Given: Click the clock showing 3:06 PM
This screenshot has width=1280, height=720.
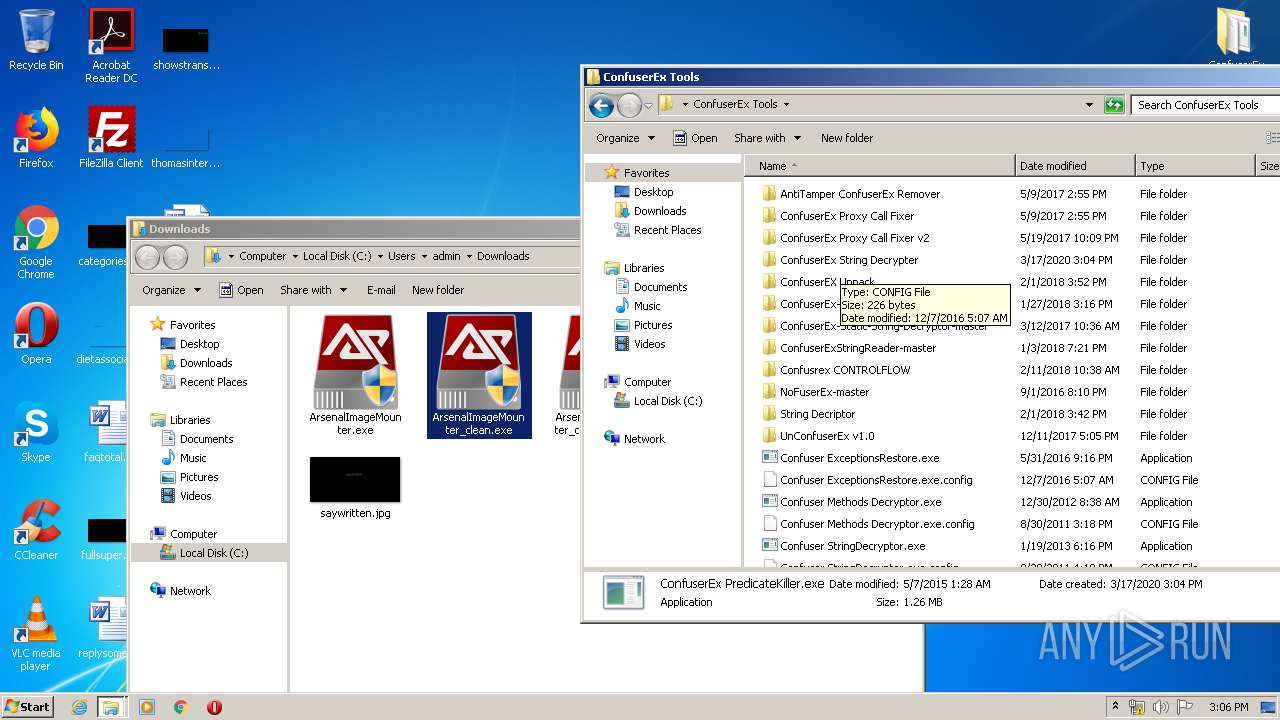Looking at the screenshot, I should point(1228,707).
